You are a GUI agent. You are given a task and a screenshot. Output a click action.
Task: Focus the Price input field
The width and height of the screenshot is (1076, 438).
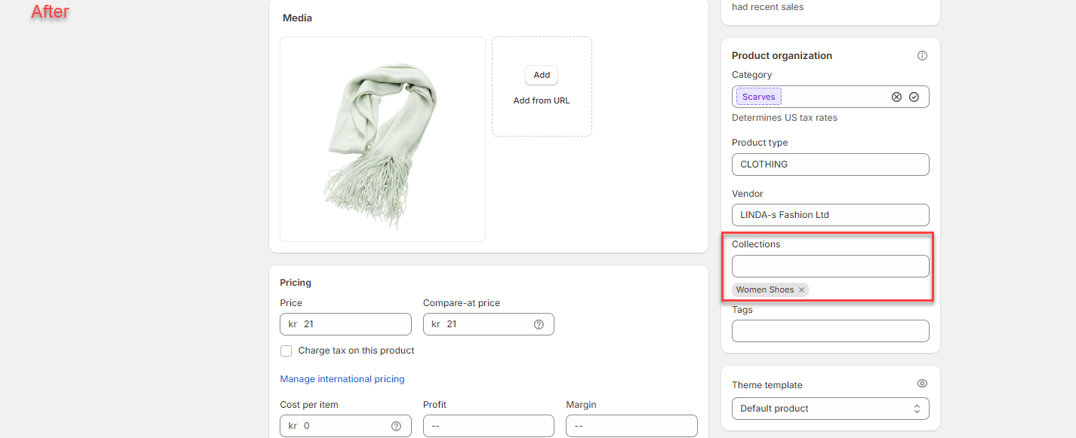pos(346,324)
